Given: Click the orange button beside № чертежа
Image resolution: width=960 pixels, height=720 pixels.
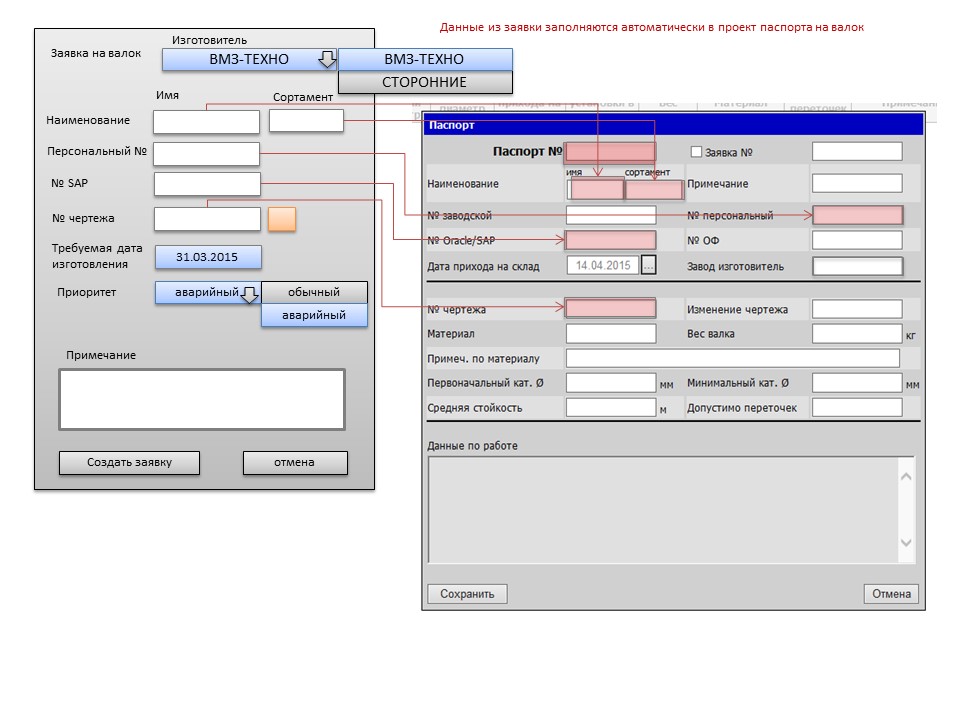Looking at the screenshot, I should (x=282, y=219).
